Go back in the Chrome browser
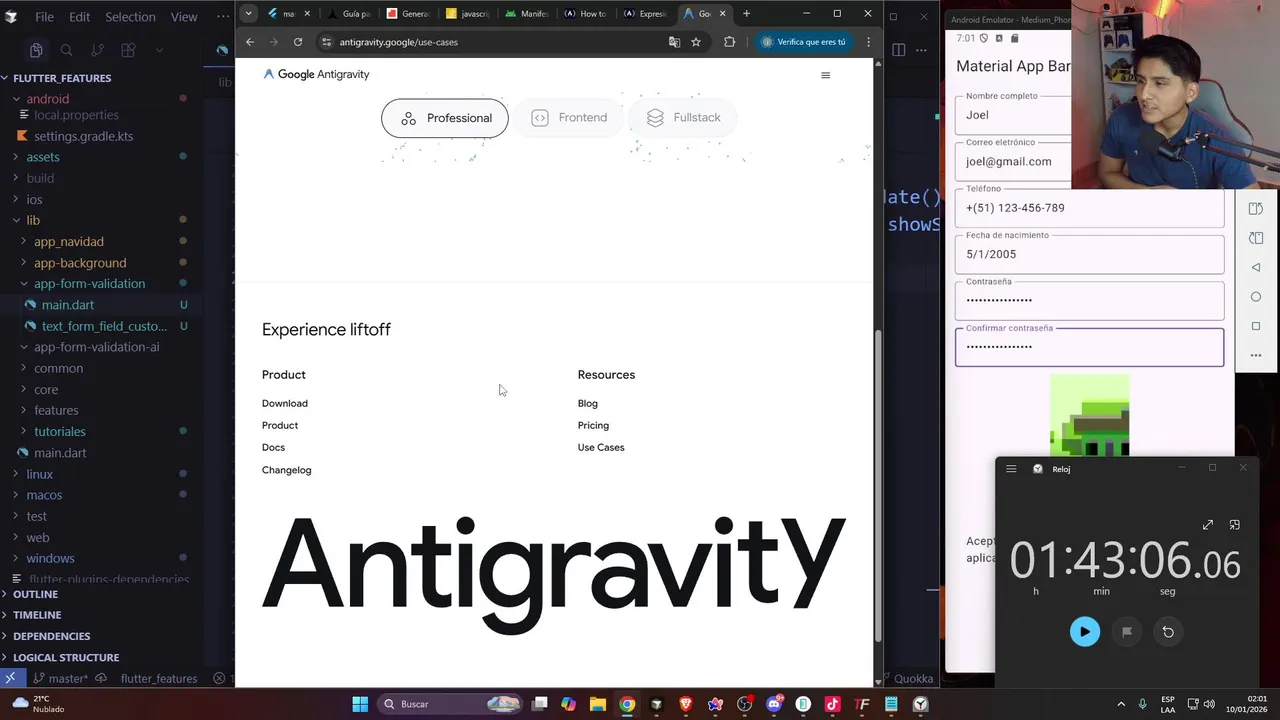1280x720 pixels. pos(250,42)
